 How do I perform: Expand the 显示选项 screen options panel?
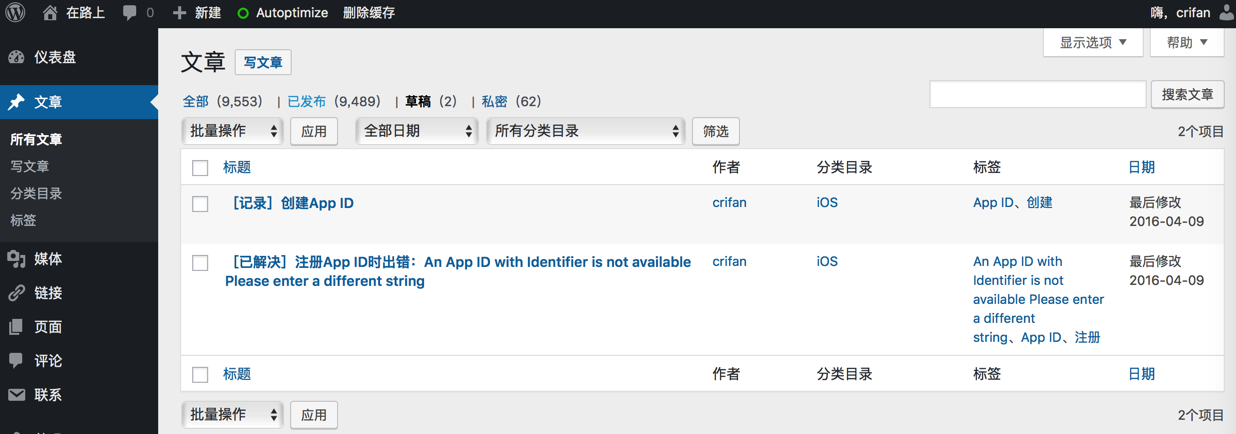pyautogui.click(x=1093, y=43)
